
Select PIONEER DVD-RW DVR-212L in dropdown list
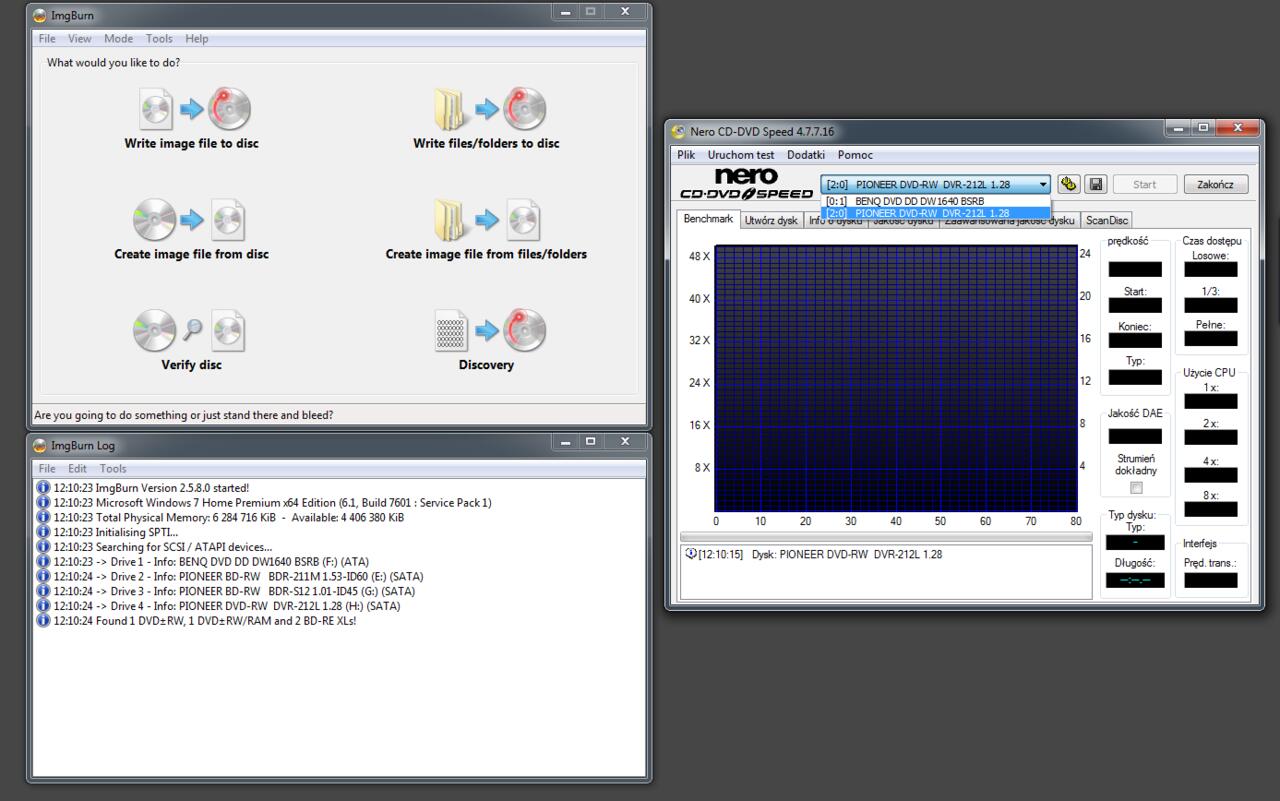936,213
